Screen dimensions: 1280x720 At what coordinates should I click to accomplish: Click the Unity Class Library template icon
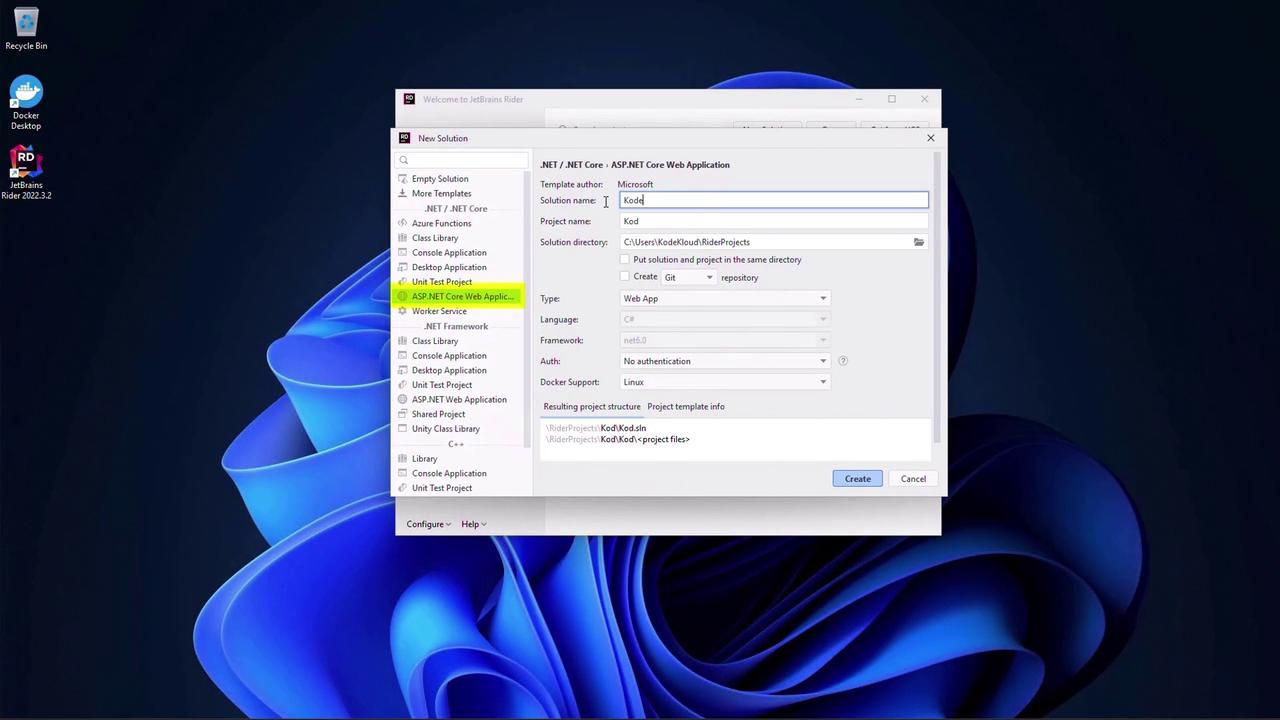[x=403, y=429]
